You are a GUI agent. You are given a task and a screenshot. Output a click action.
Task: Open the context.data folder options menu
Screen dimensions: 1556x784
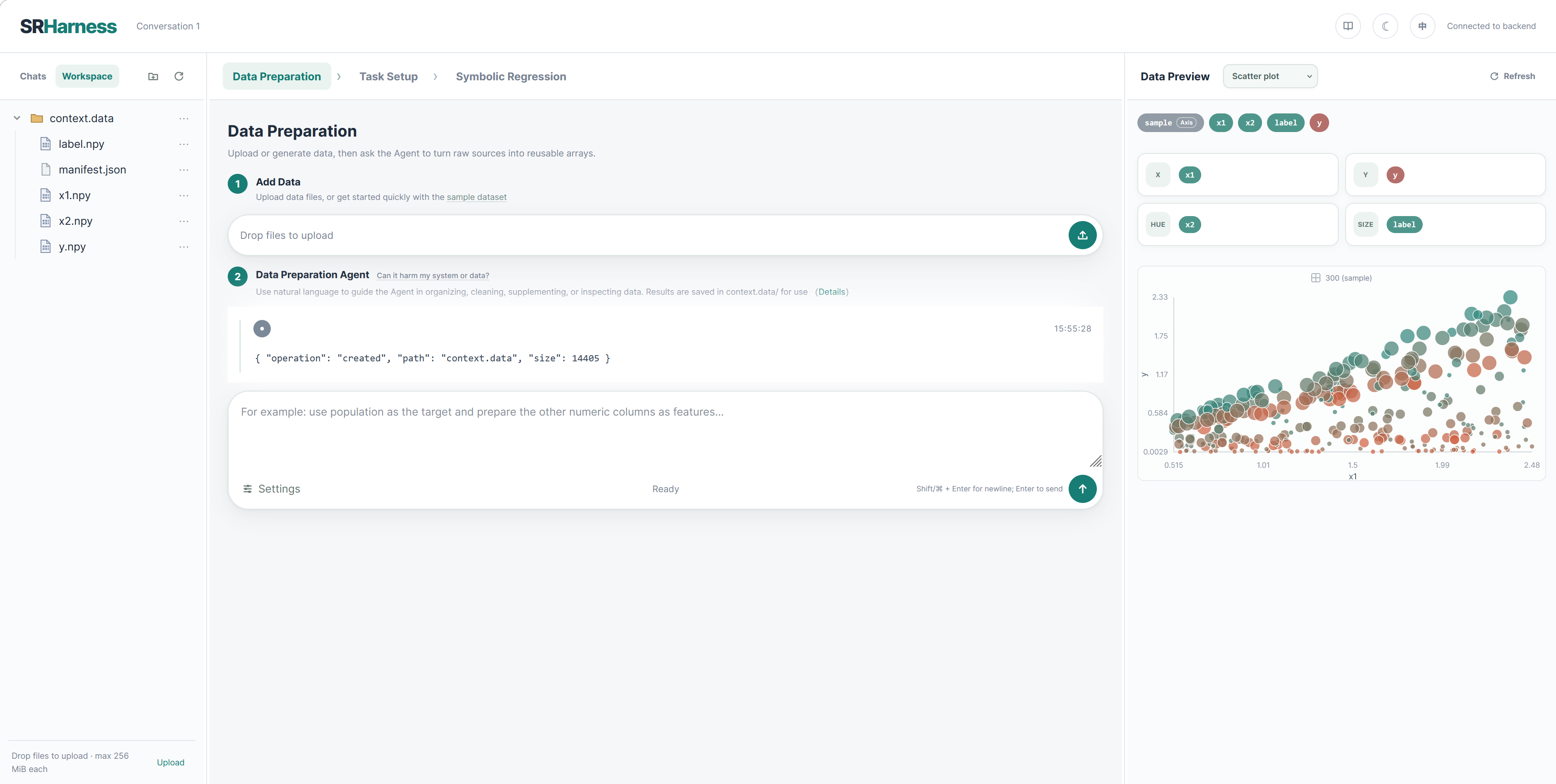(x=183, y=118)
